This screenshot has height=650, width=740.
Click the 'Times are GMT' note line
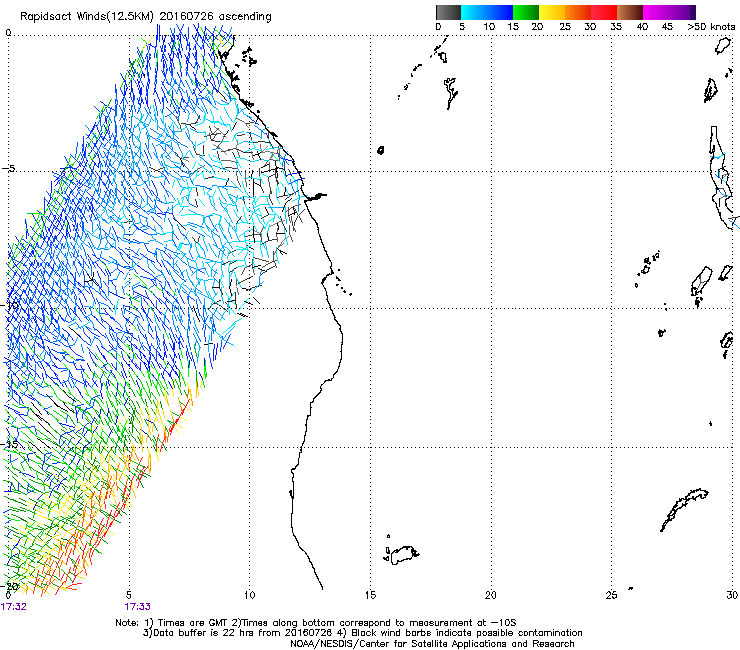[x=316, y=623]
